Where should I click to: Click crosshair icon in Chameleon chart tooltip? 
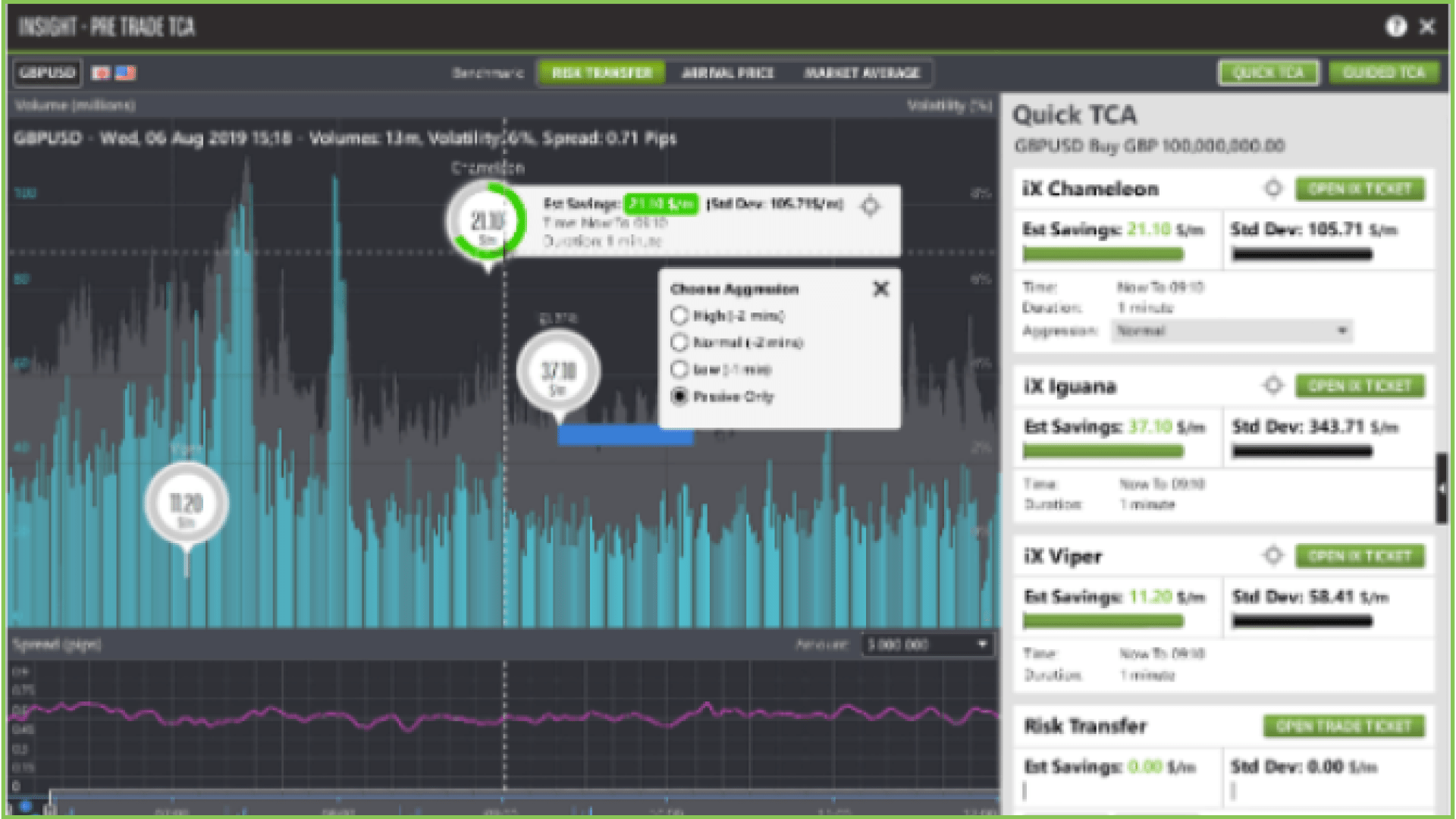coord(871,206)
